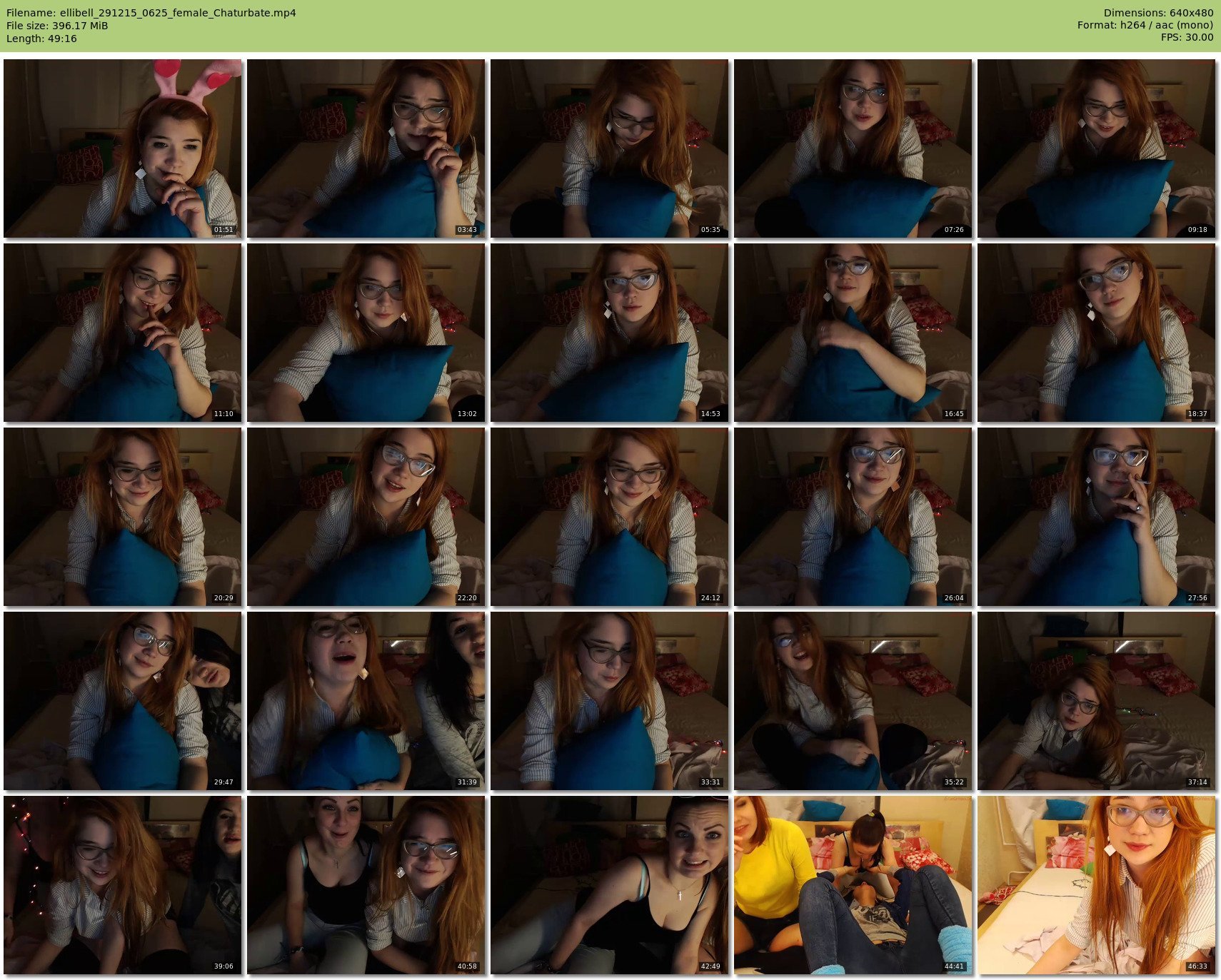1221x980 pixels.
Task: Click the frame at 22:20
Action: click(366, 517)
